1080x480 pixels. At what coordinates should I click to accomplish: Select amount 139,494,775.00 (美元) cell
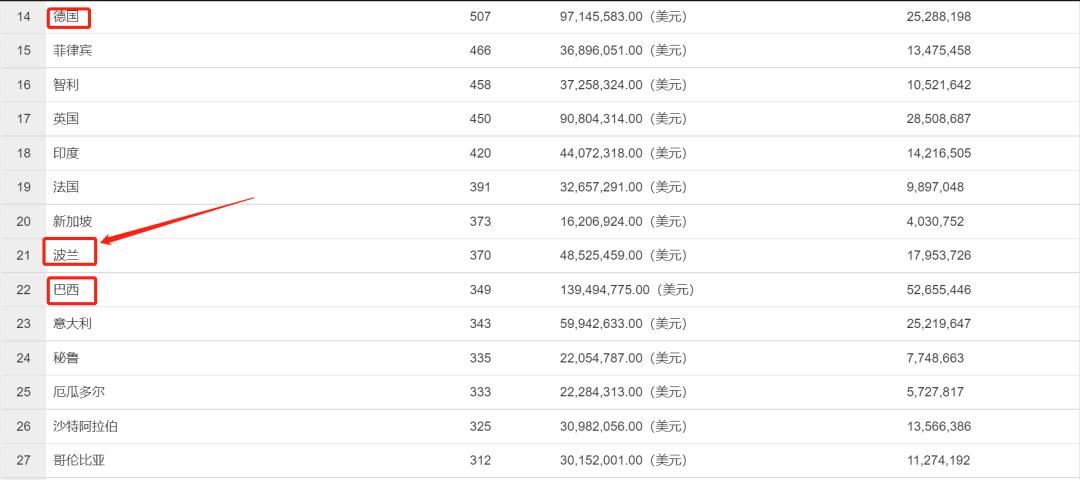pos(627,290)
